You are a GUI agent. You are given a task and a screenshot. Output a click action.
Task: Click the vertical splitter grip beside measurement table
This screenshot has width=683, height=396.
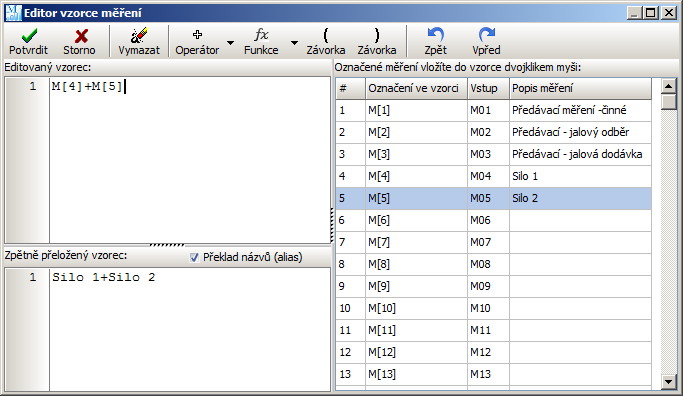tap(332, 225)
